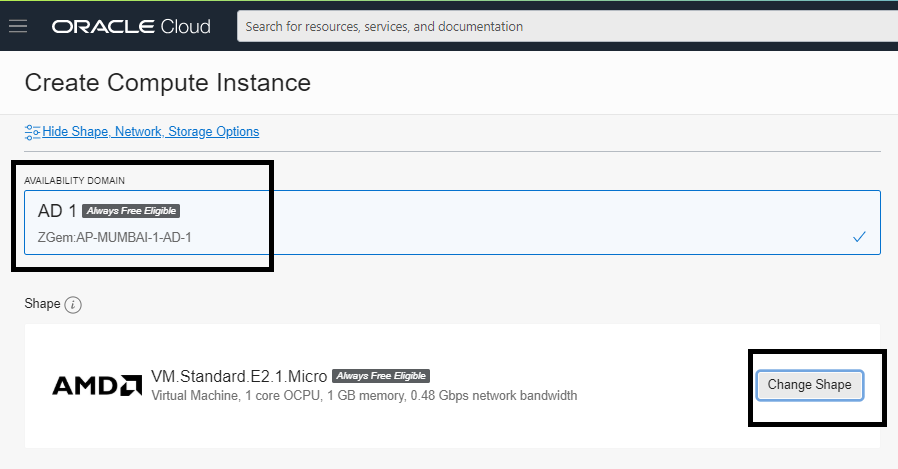The image size is (898, 469).
Task: Click the AMD processor logo
Action: 97,386
